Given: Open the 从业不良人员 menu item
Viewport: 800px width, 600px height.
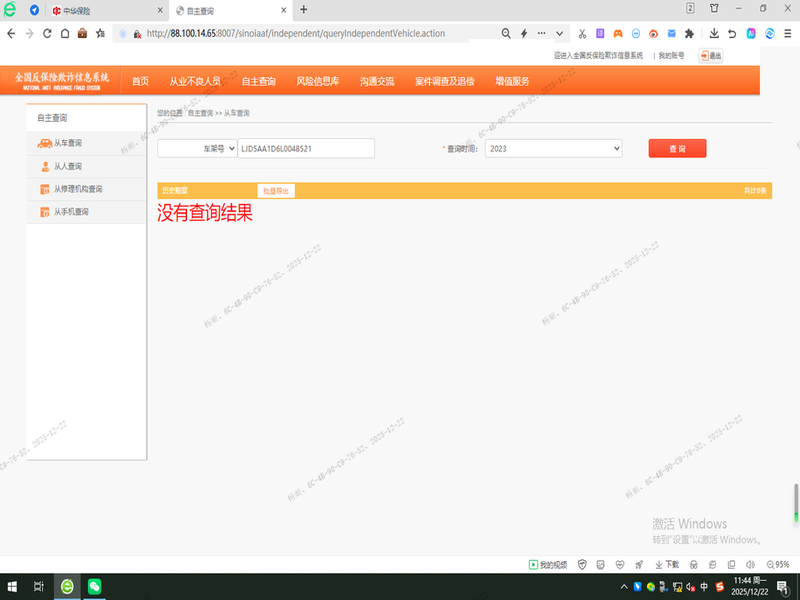Looking at the screenshot, I should (x=195, y=81).
